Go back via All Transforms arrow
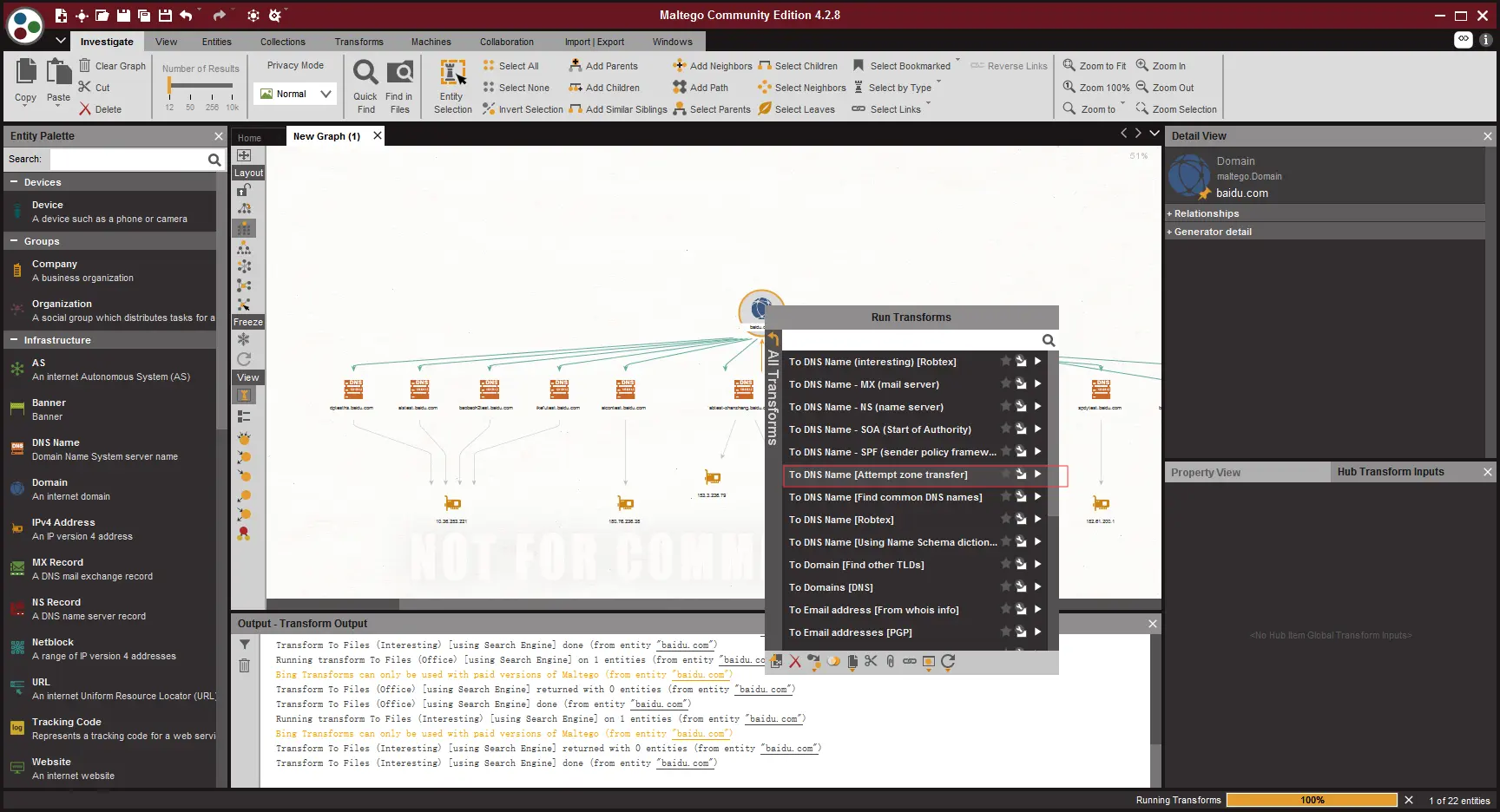Image resolution: width=1500 pixels, height=812 pixels. pos(773,338)
